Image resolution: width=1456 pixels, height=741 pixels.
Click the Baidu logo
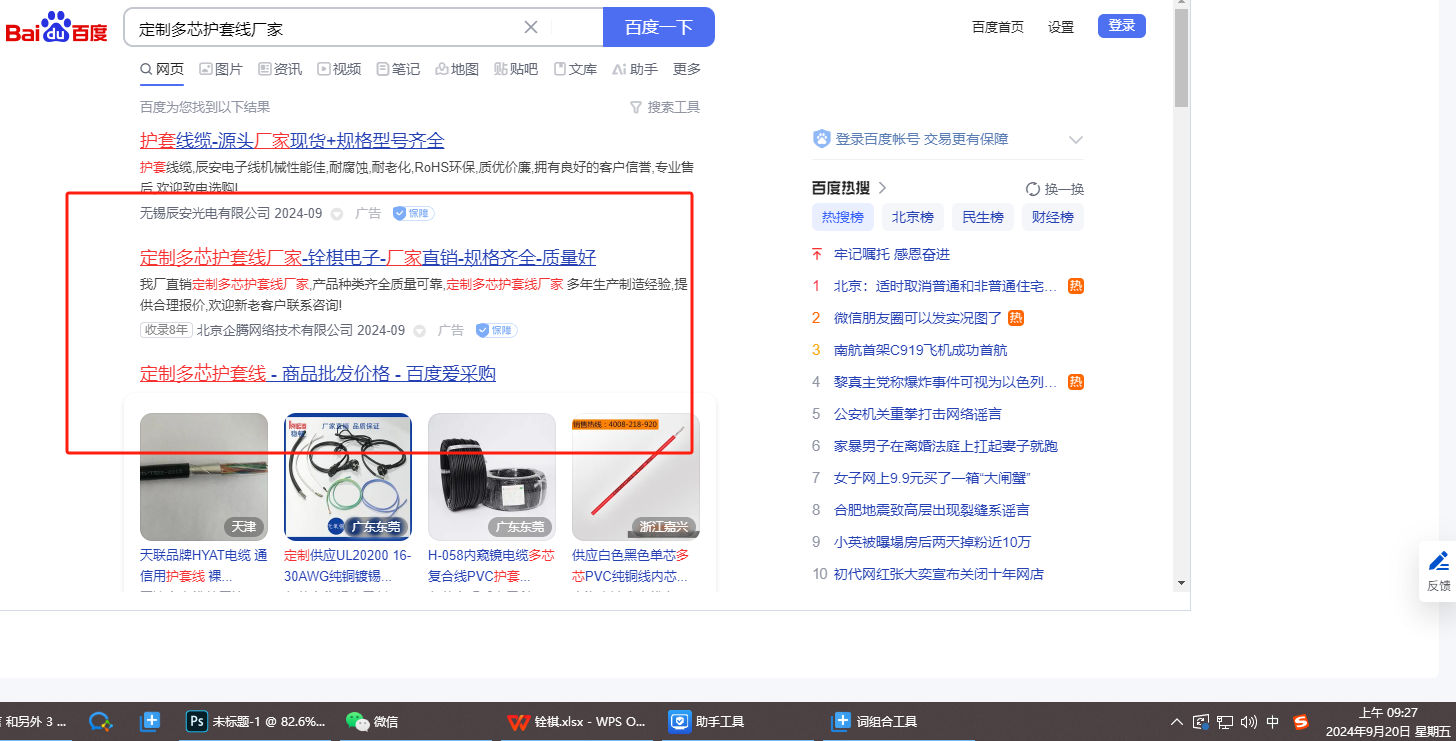coord(56,28)
